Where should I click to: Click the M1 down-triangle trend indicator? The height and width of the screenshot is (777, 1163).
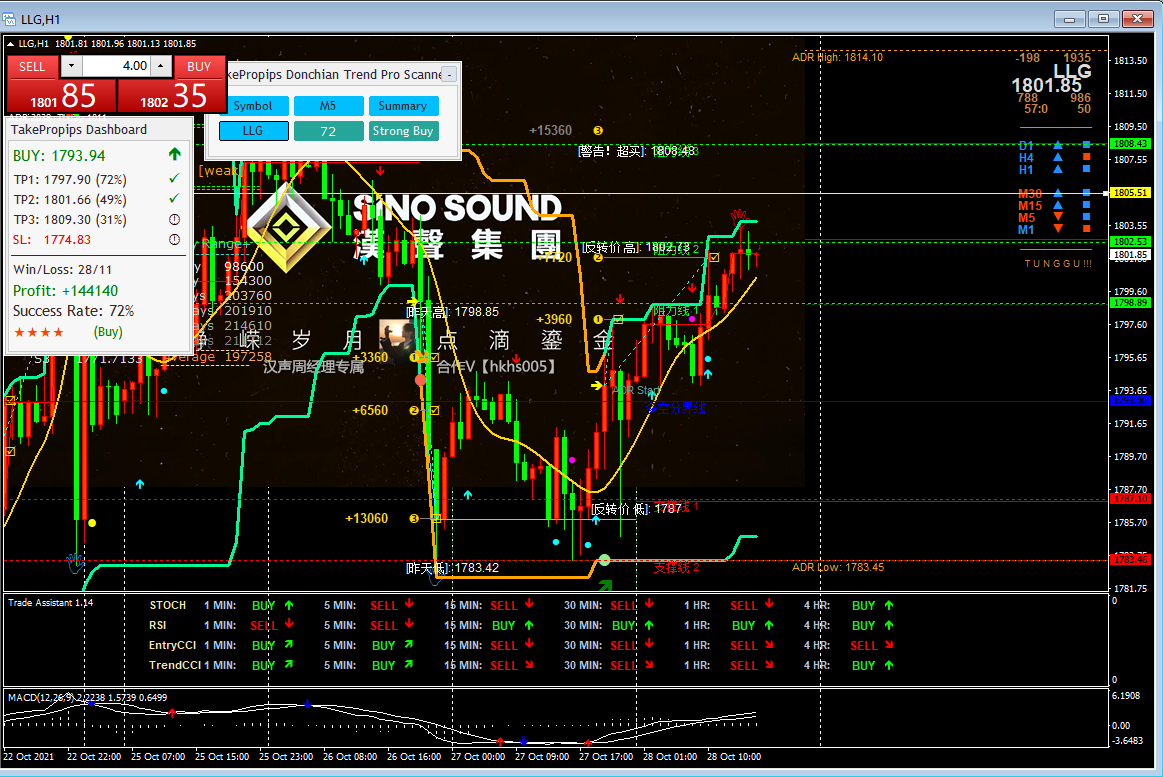click(x=1058, y=229)
